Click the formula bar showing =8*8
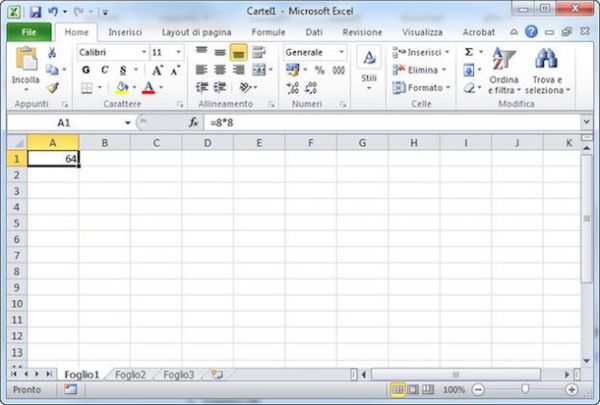This screenshot has height=405, width=600. point(393,122)
